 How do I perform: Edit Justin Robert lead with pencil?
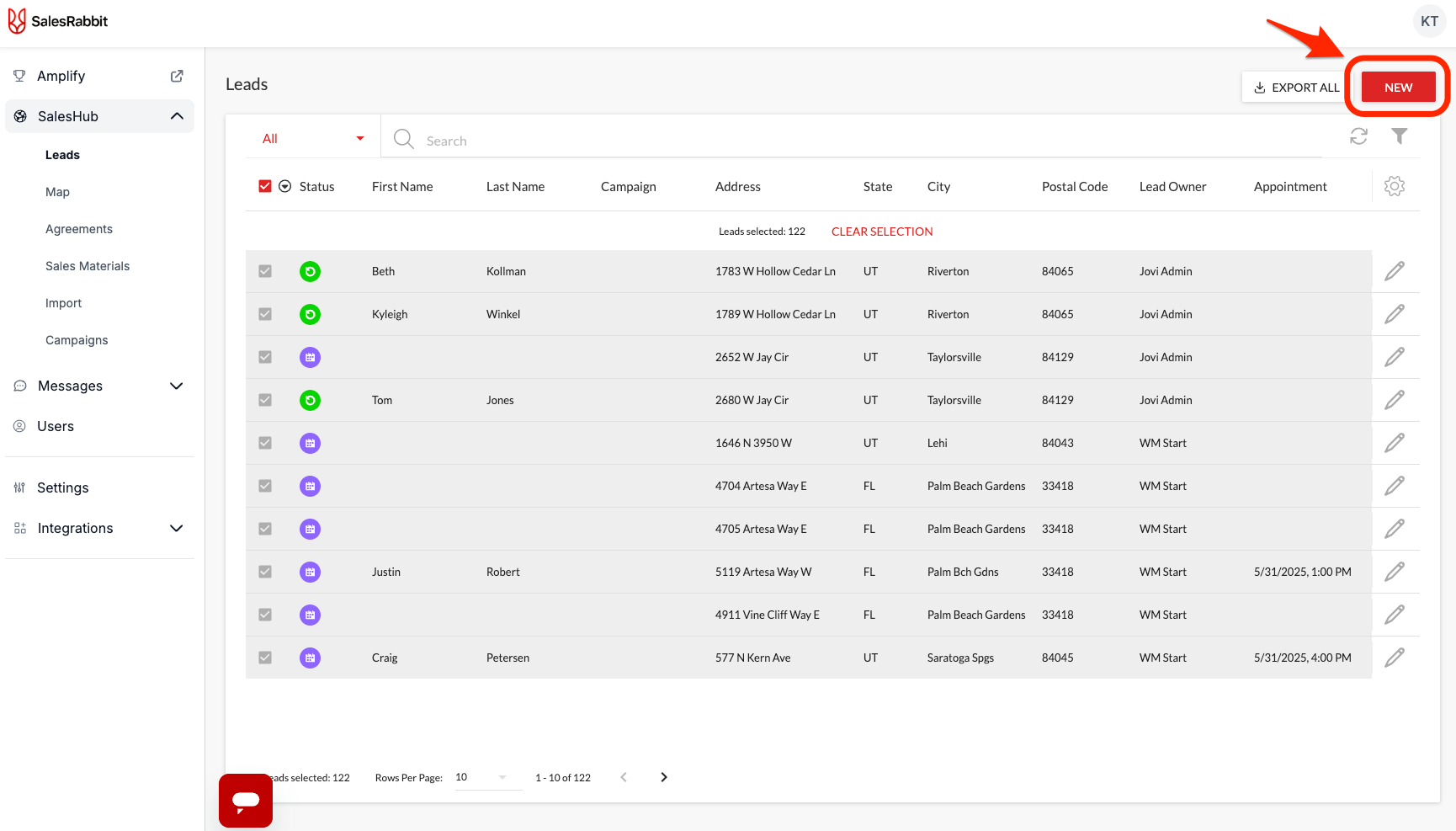pos(1395,572)
